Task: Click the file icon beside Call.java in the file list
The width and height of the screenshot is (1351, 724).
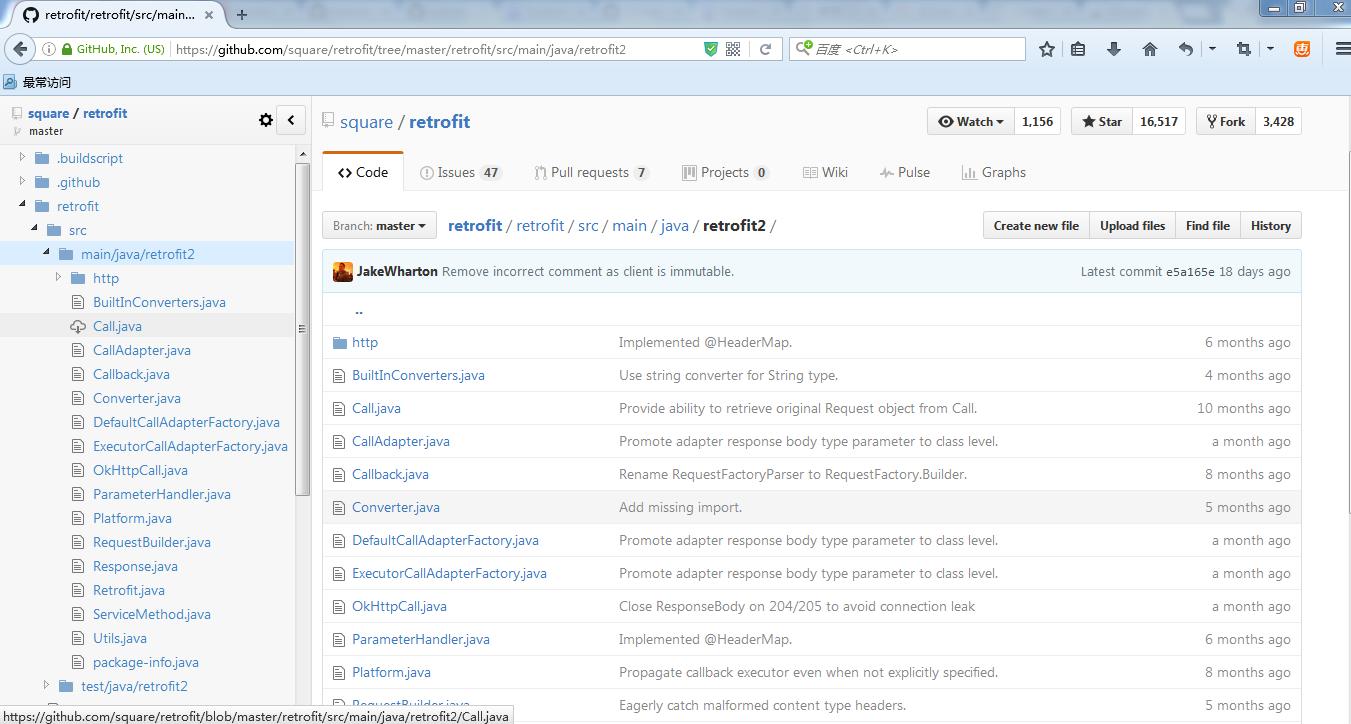Action: tap(340, 408)
